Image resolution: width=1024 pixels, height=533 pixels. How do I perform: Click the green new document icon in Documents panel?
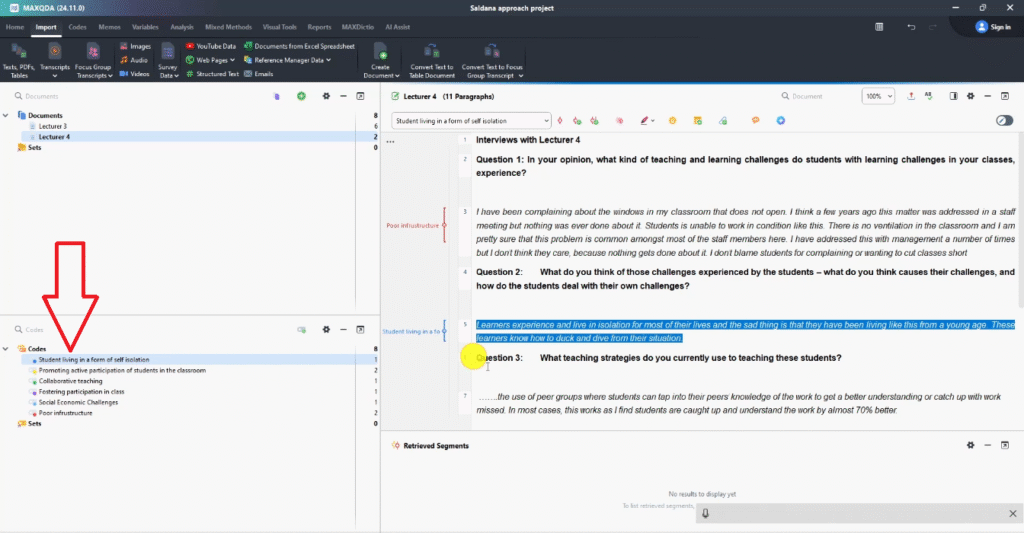click(301, 96)
